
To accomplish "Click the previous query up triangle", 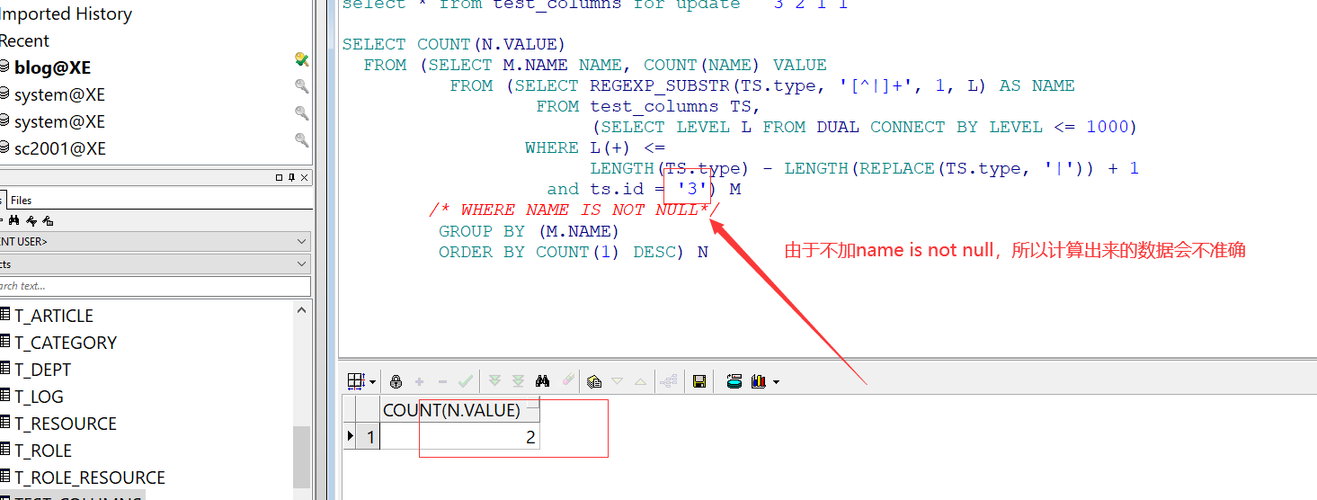I will pyautogui.click(x=640, y=381).
